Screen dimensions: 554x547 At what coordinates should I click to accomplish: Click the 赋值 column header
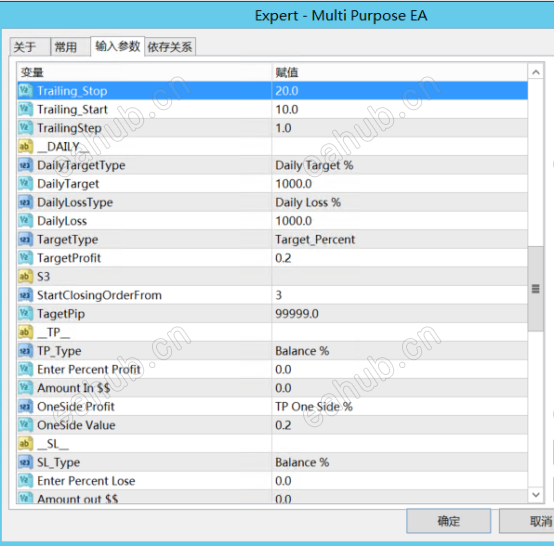400,72
